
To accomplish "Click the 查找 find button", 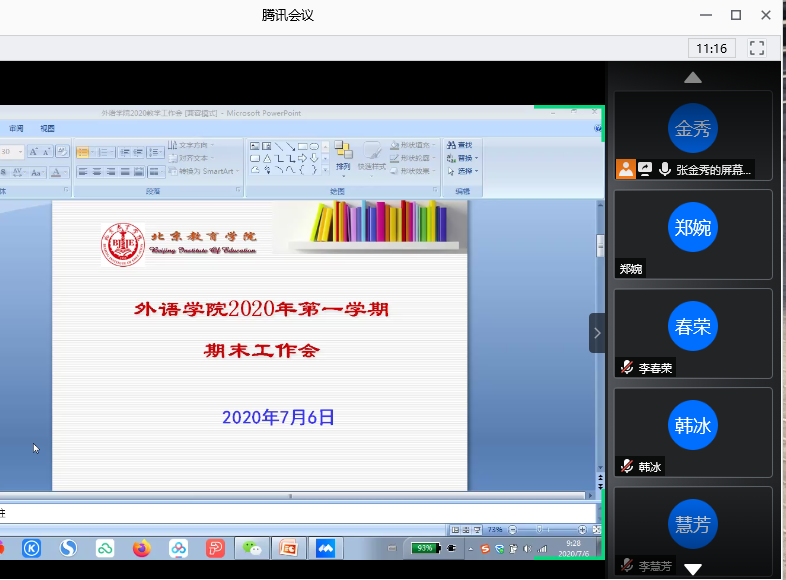I will click(x=460, y=145).
